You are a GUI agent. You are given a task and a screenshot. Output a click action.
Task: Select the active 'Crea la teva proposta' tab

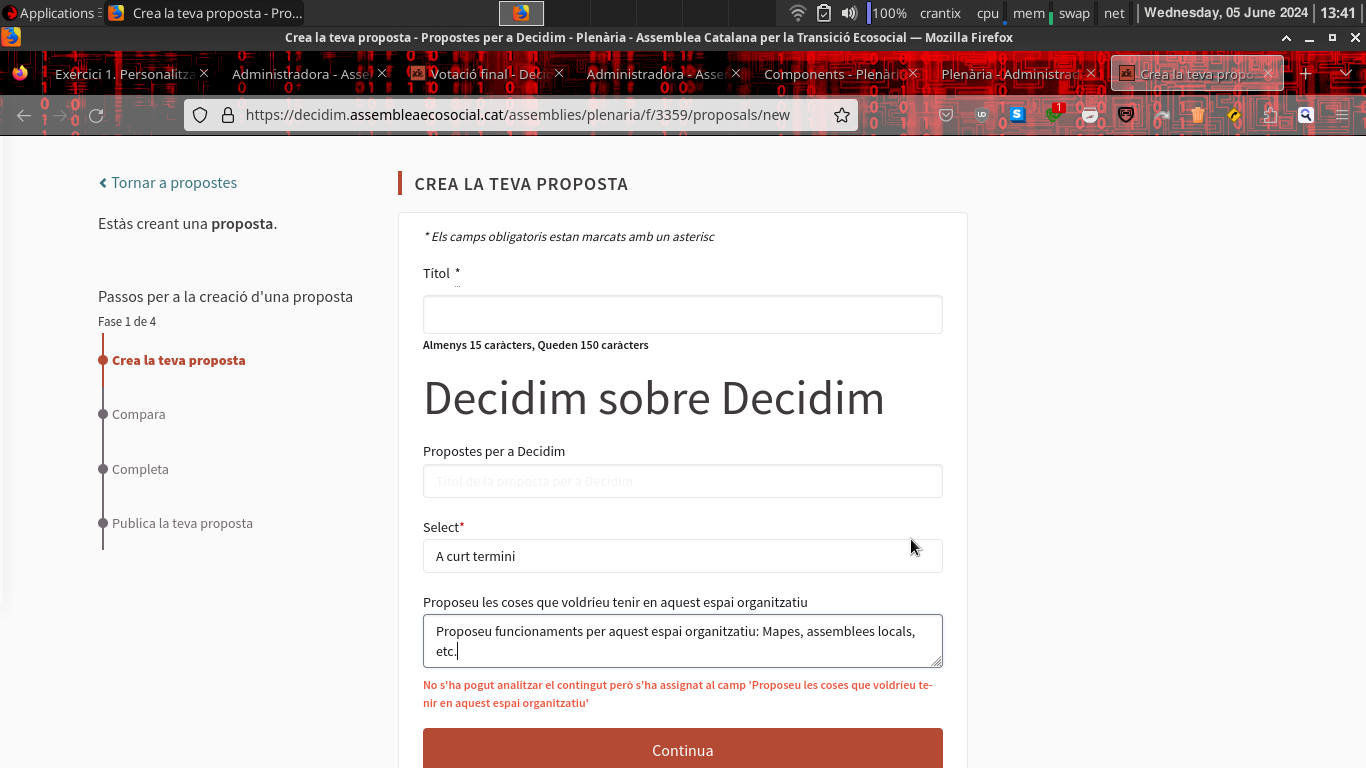coord(1197,74)
